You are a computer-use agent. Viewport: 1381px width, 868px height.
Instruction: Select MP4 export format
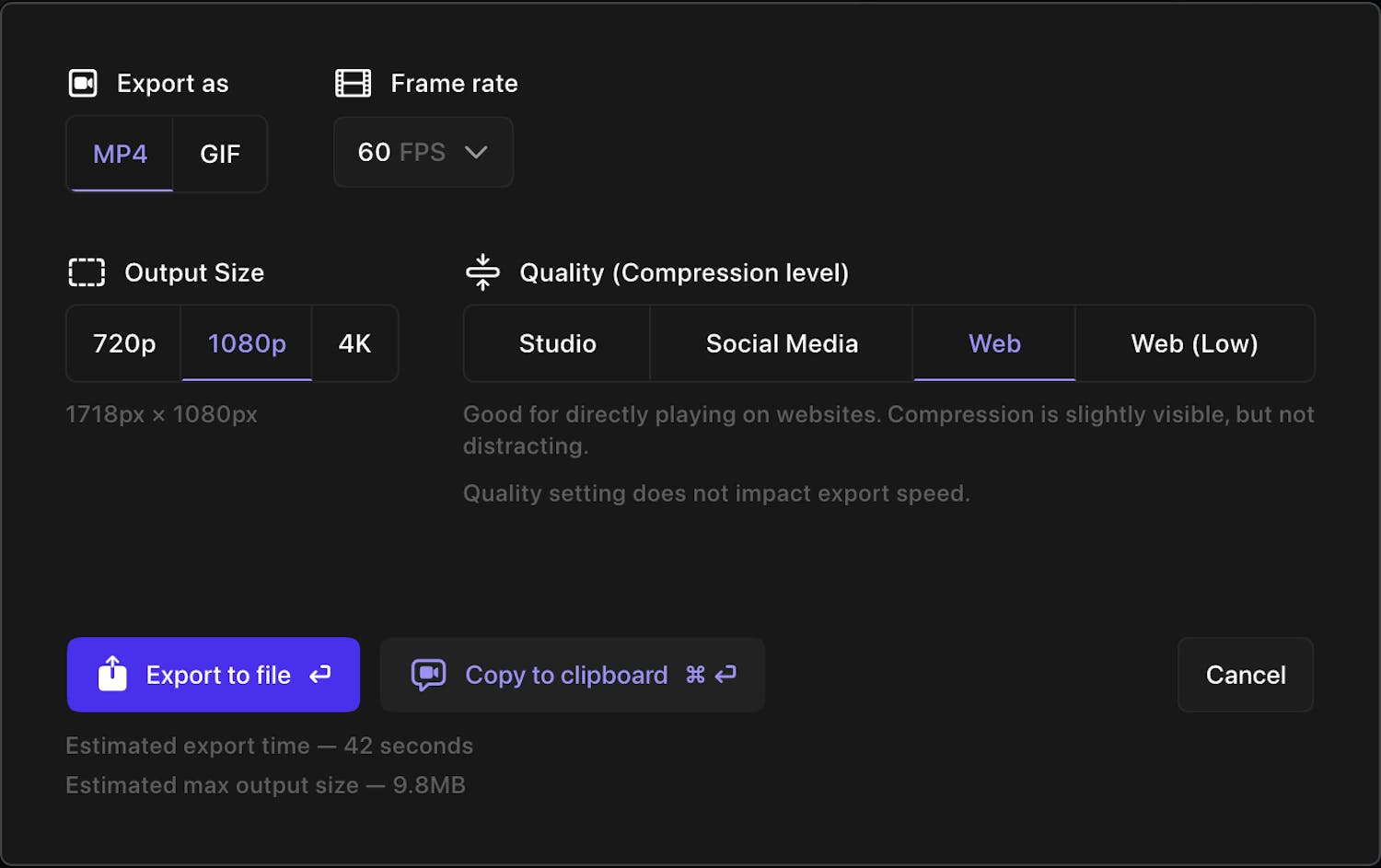[120, 154]
